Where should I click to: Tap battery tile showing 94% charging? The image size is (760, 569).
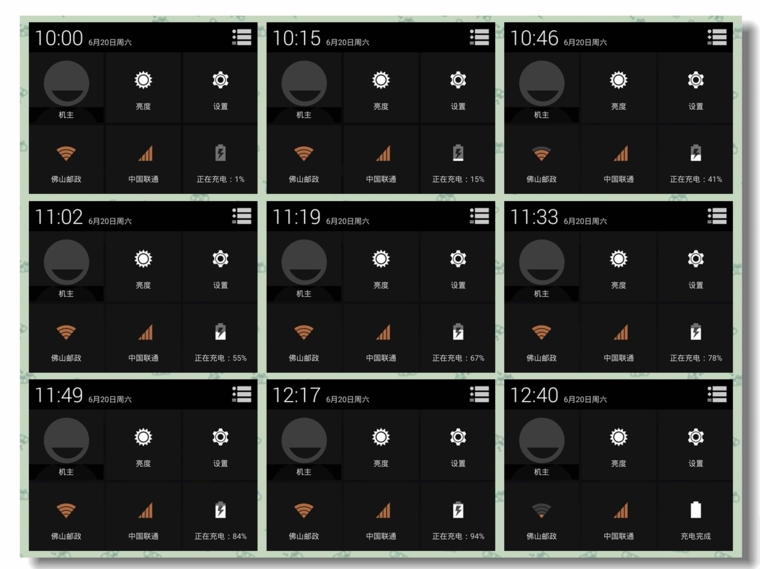[x=458, y=516]
